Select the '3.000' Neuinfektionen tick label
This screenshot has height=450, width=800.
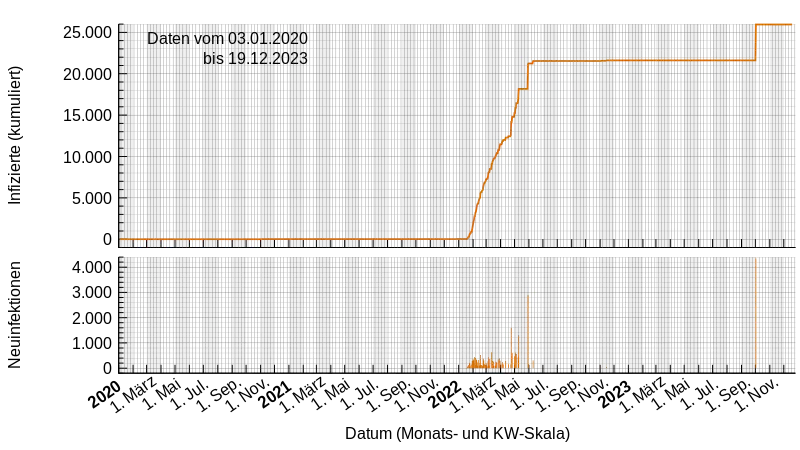point(91,293)
